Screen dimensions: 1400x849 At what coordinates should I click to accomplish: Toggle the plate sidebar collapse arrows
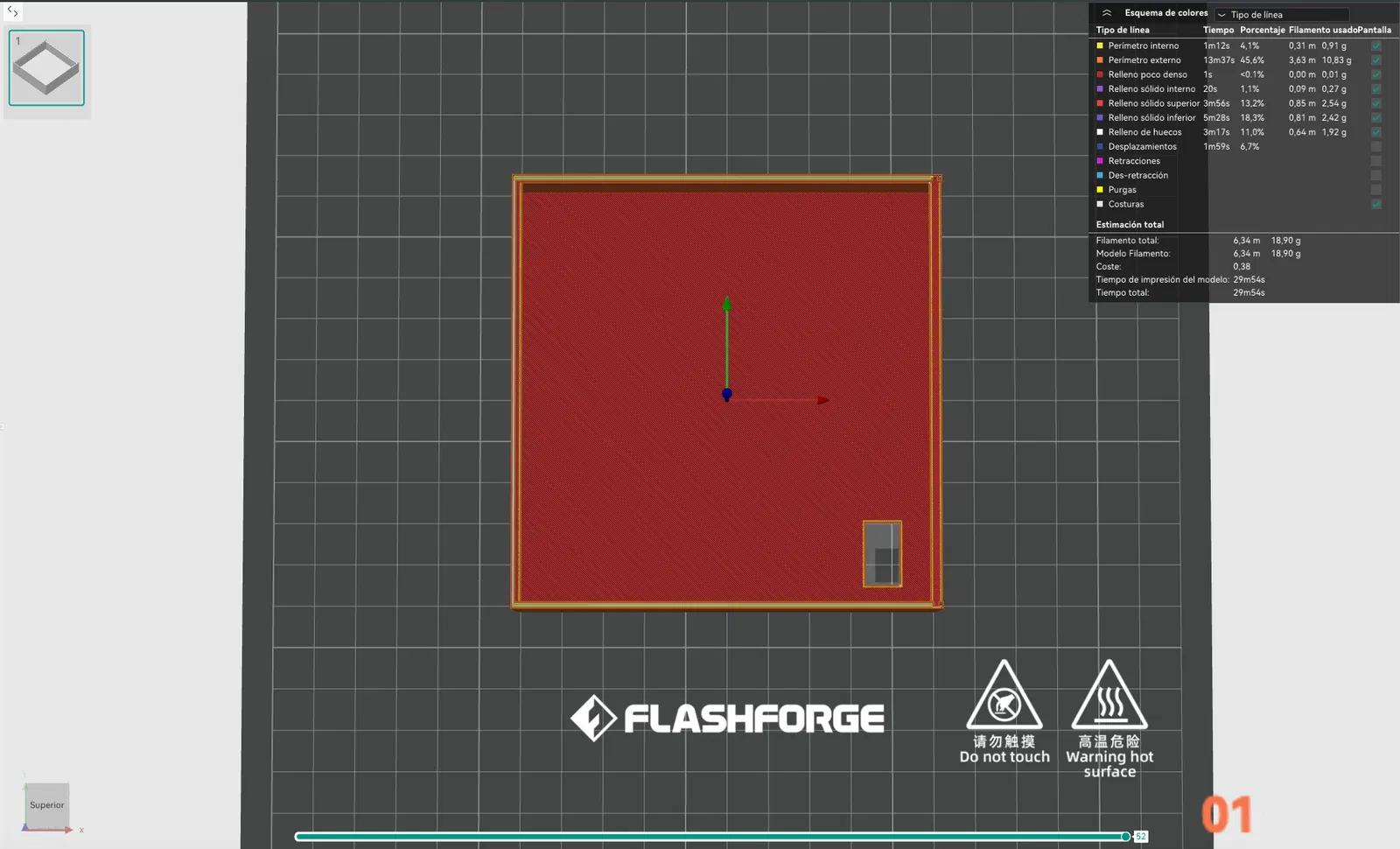pyautogui.click(x=12, y=12)
